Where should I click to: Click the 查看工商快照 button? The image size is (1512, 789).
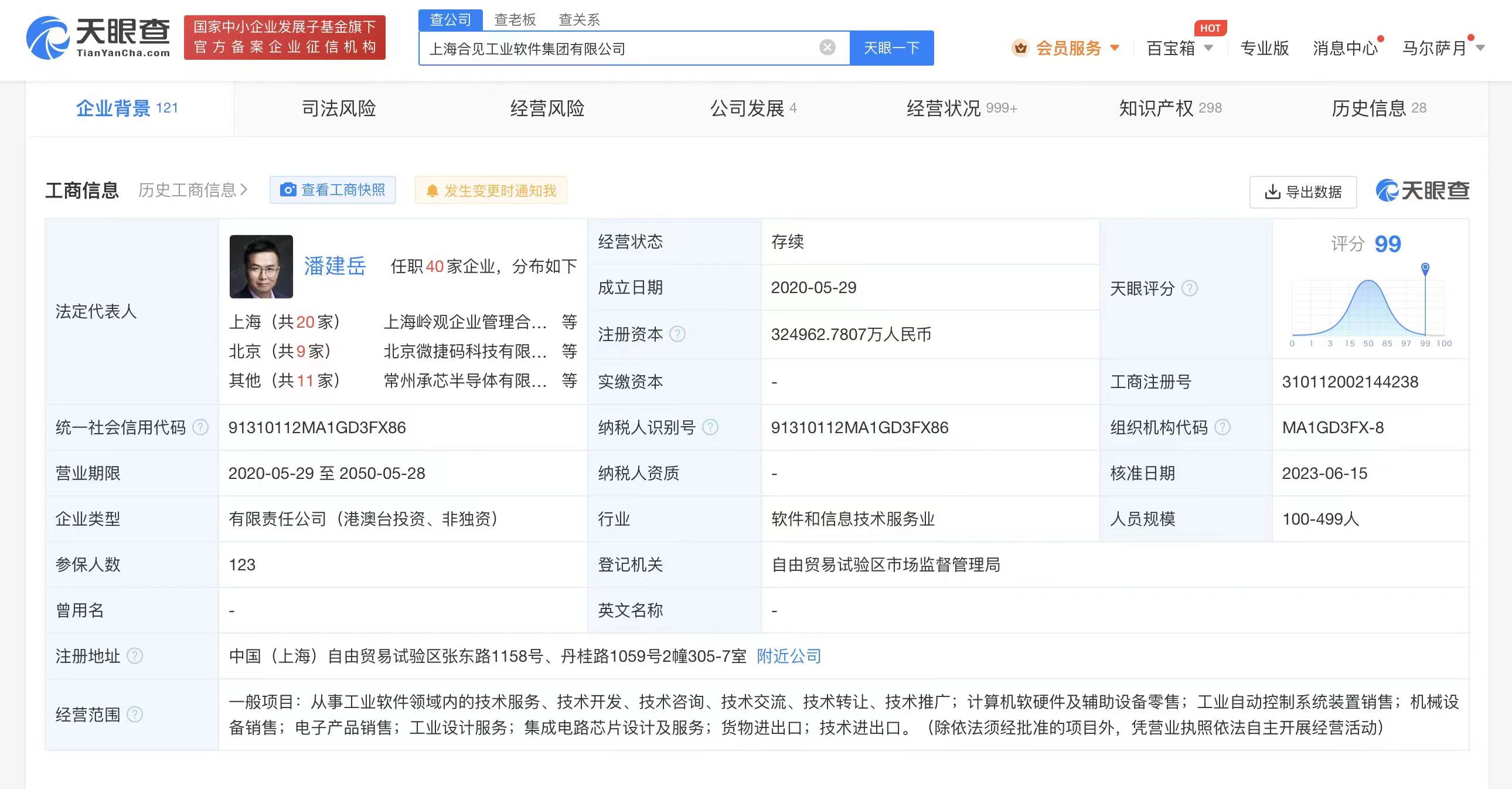pyautogui.click(x=333, y=189)
